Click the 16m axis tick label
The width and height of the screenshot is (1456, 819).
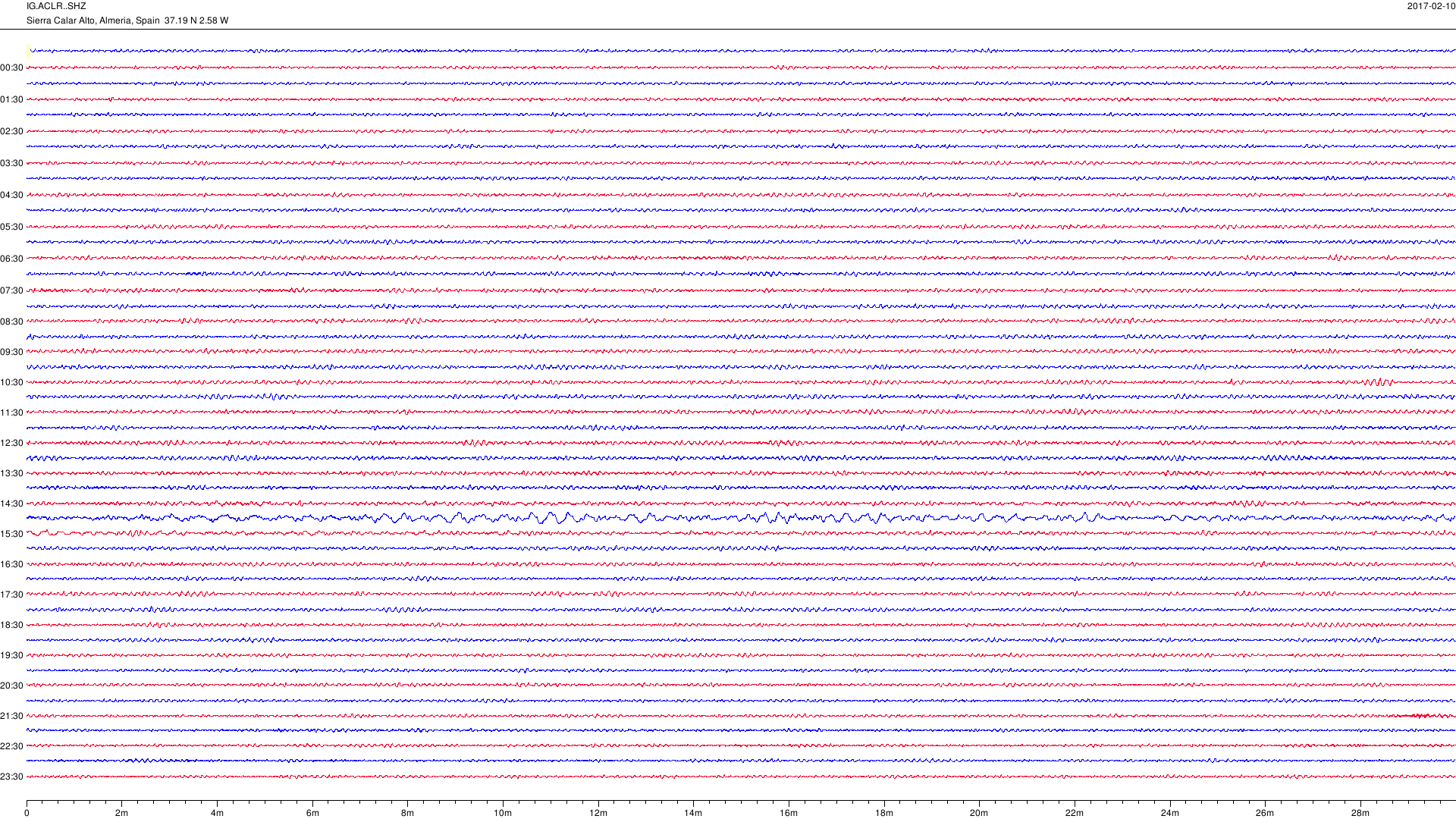click(789, 813)
